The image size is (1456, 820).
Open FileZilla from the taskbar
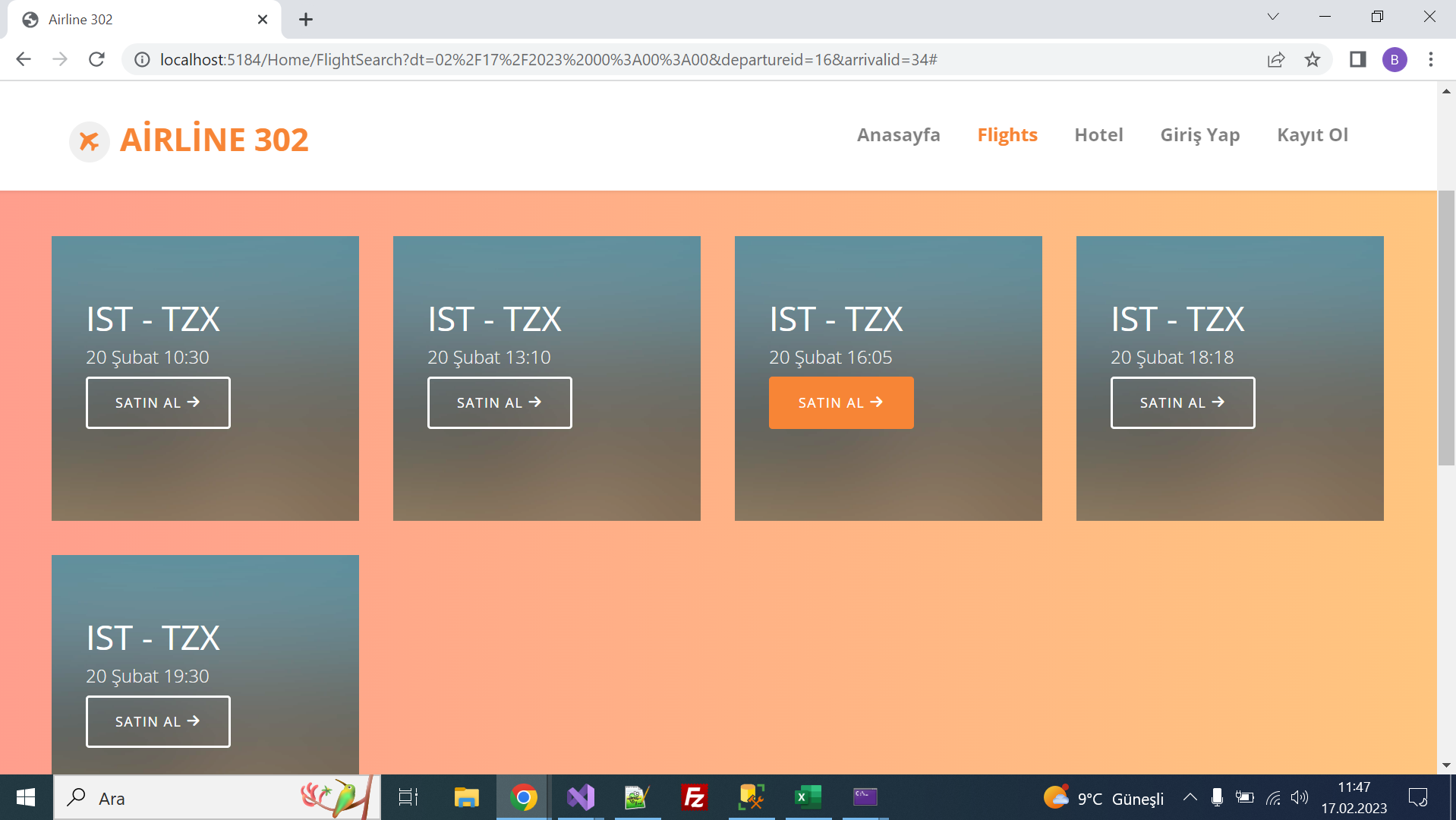pyautogui.click(x=695, y=797)
